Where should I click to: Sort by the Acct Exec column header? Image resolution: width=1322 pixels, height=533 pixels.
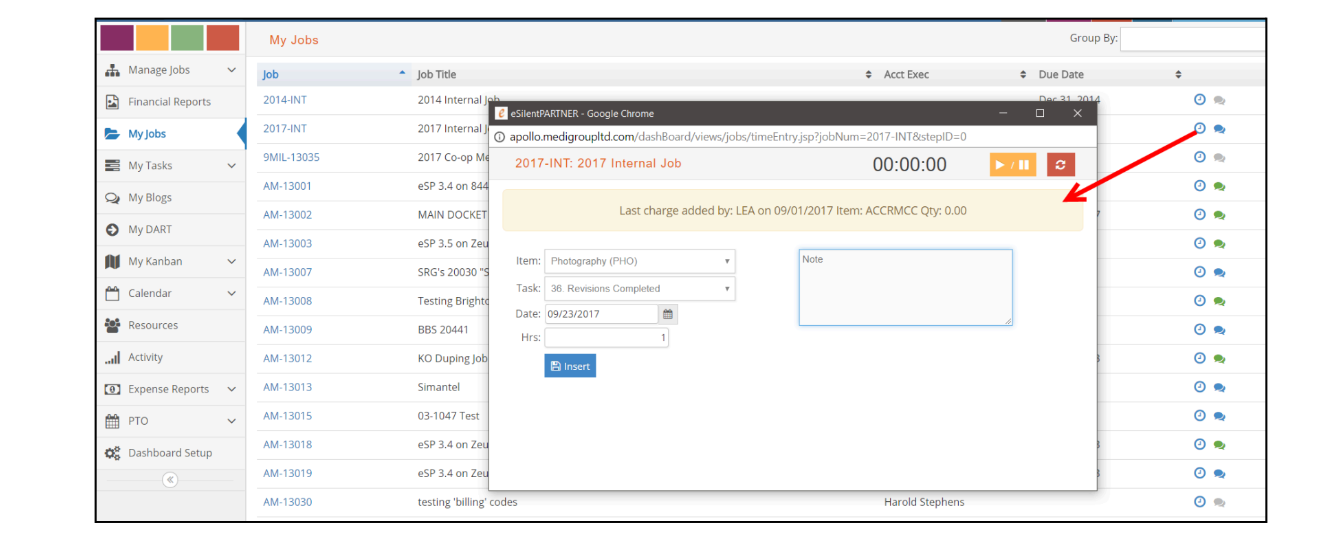955,74
